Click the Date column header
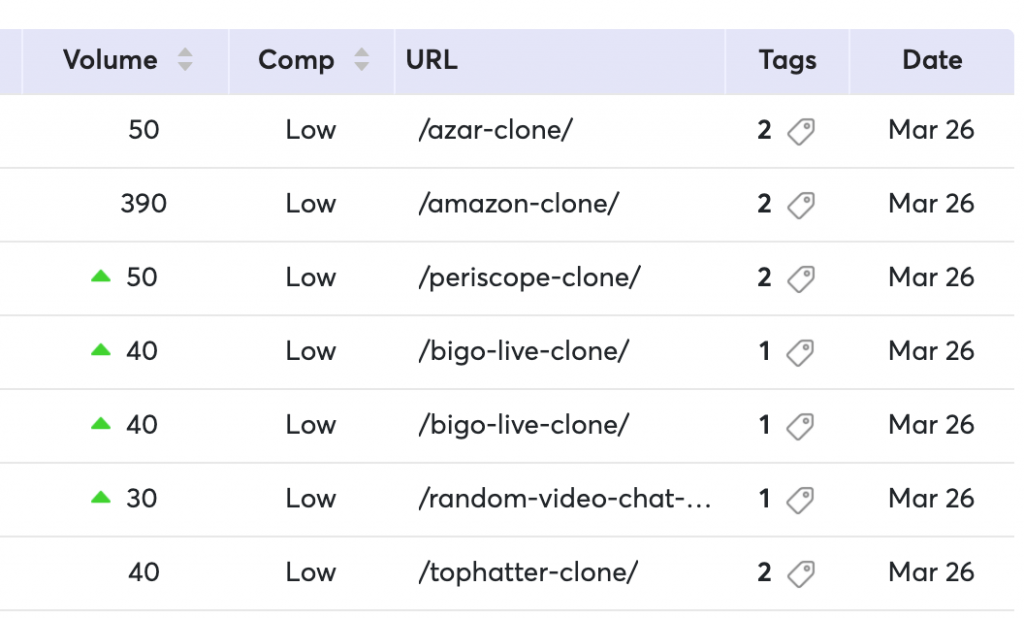Viewport: 1024px width, 619px height. click(x=932, y=60)
